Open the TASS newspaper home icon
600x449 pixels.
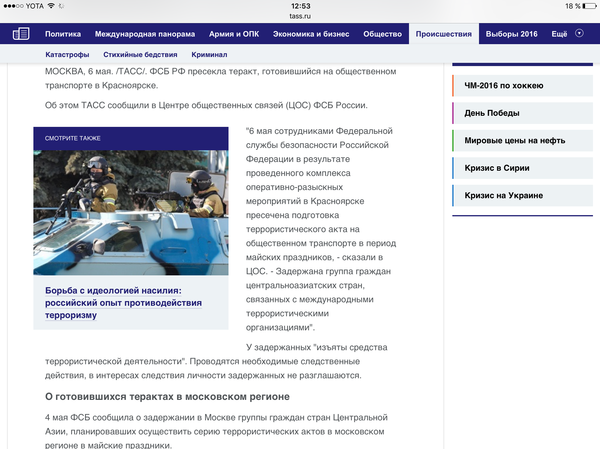(x=21, y=34)
